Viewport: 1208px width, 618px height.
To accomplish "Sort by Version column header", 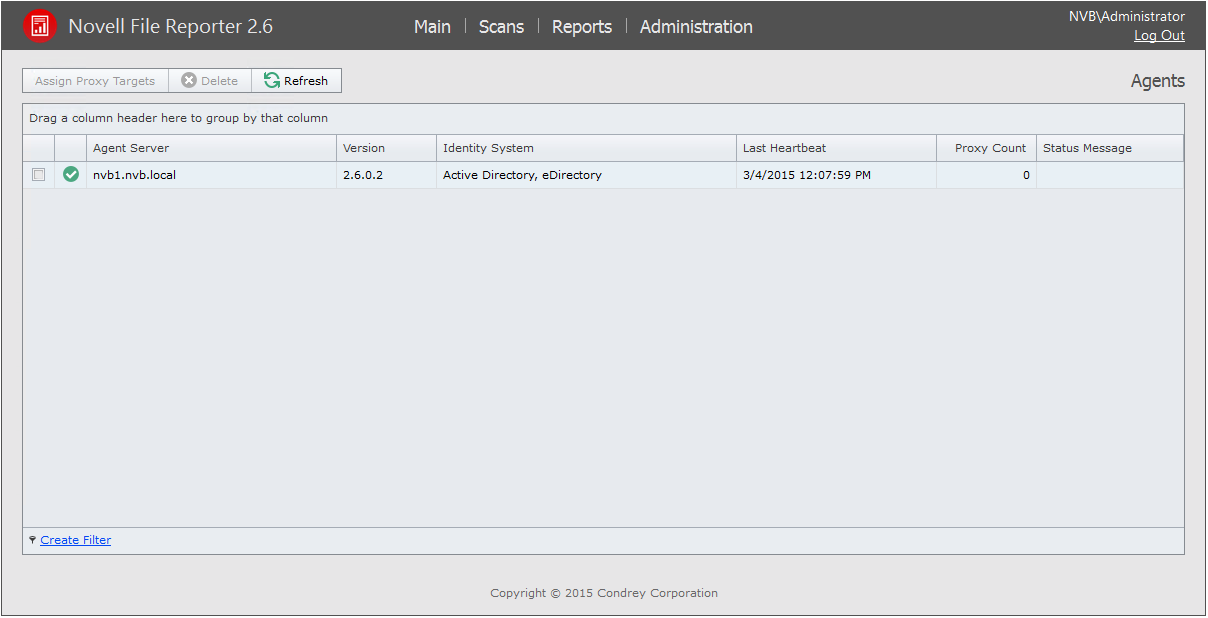I will [x=364, y=148].
